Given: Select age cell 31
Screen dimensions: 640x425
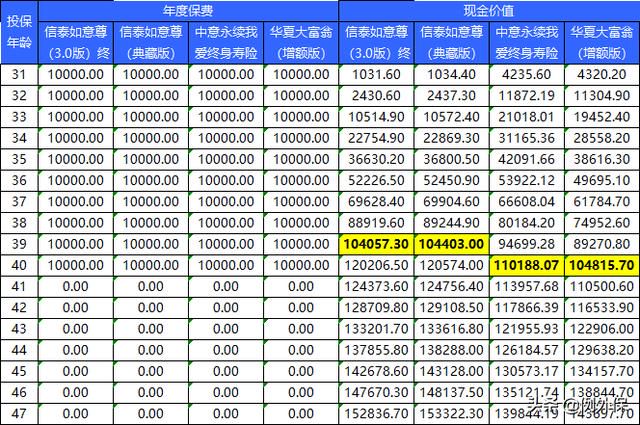Looking at the screenshot, I should coord(19,74).
